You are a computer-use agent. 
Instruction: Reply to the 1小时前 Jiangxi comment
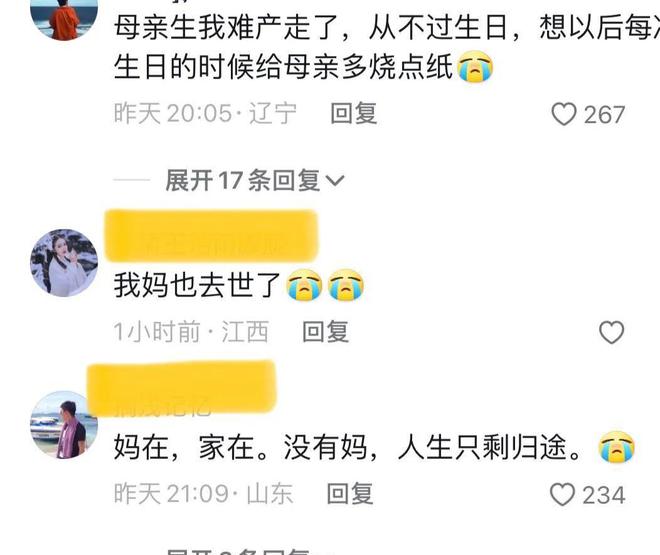point(325,332)
